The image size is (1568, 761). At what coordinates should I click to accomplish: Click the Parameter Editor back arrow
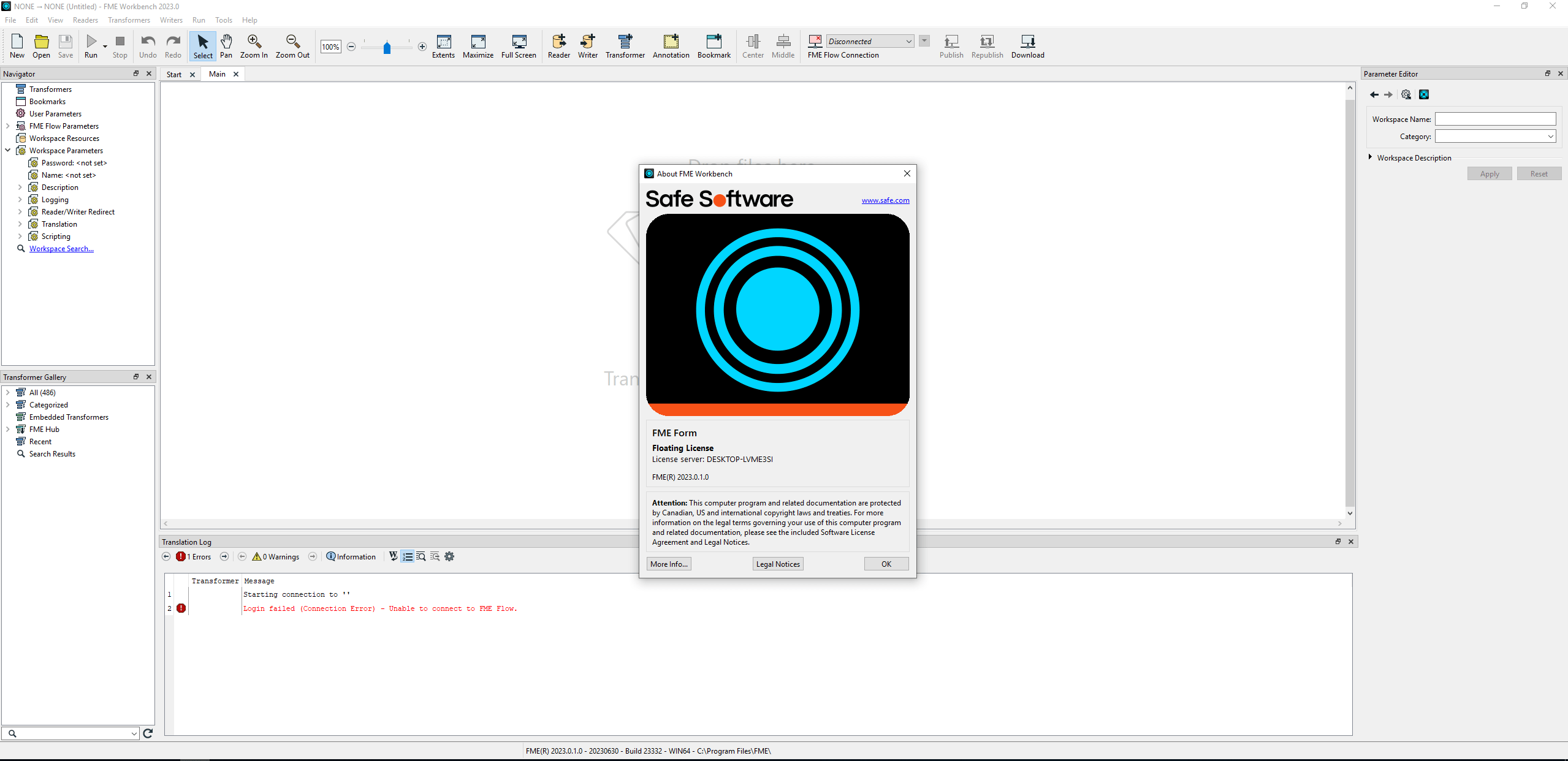1374,94
